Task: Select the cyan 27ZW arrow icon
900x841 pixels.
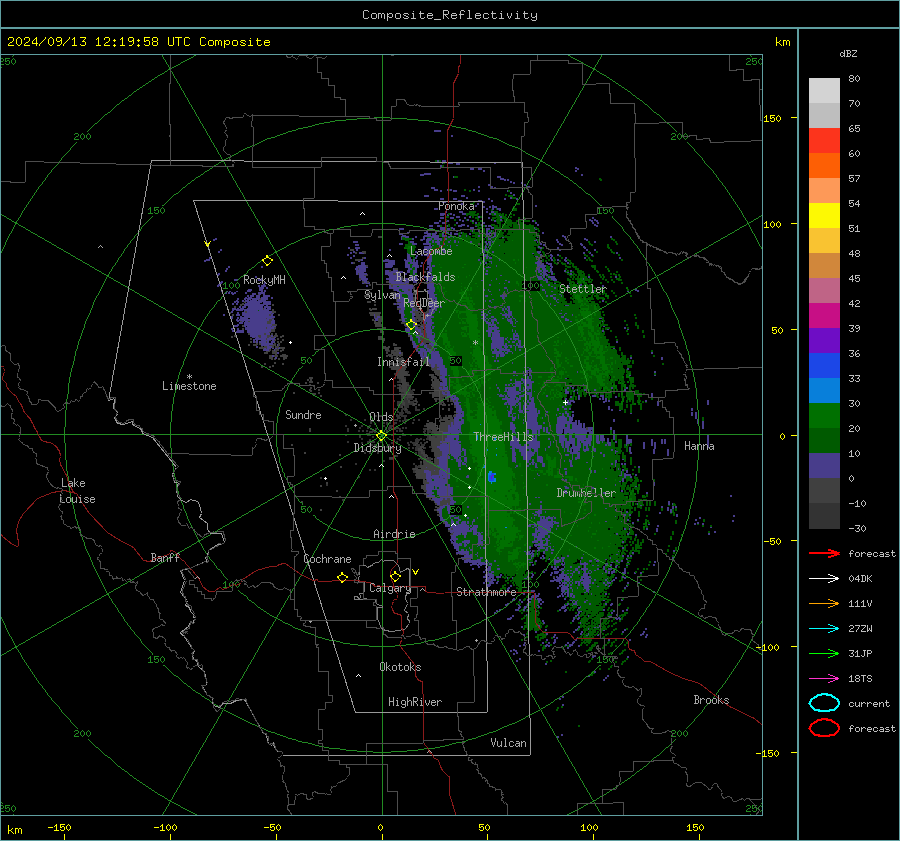Action: tap(824, 629)
